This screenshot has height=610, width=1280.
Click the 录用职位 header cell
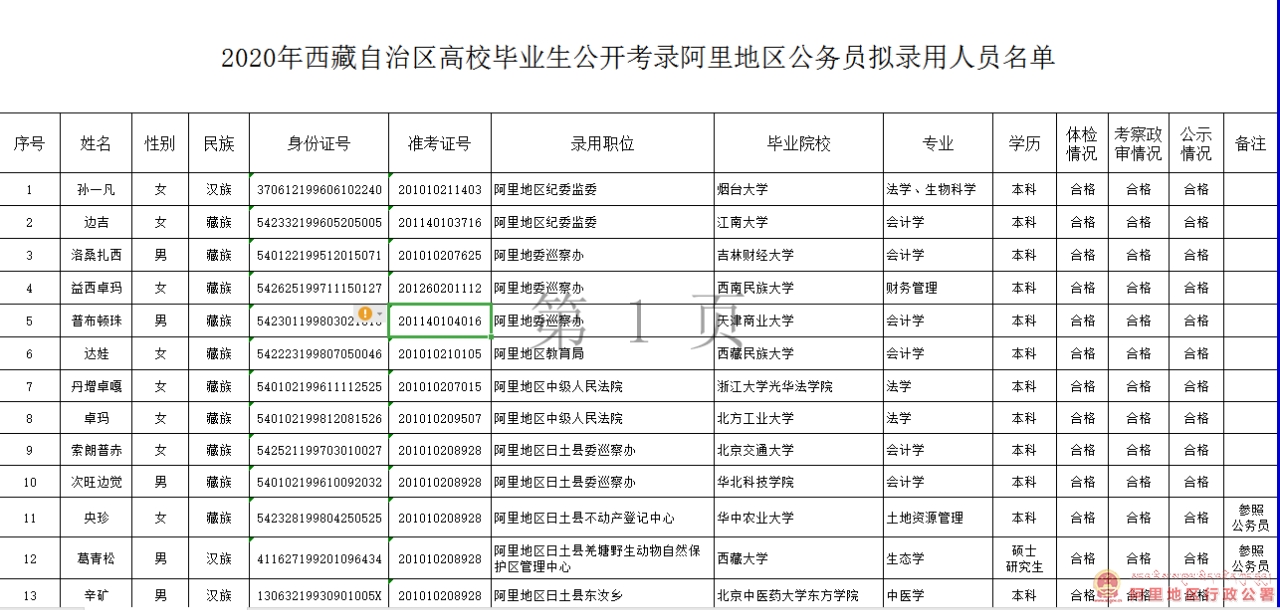click(x=602, y=143)
